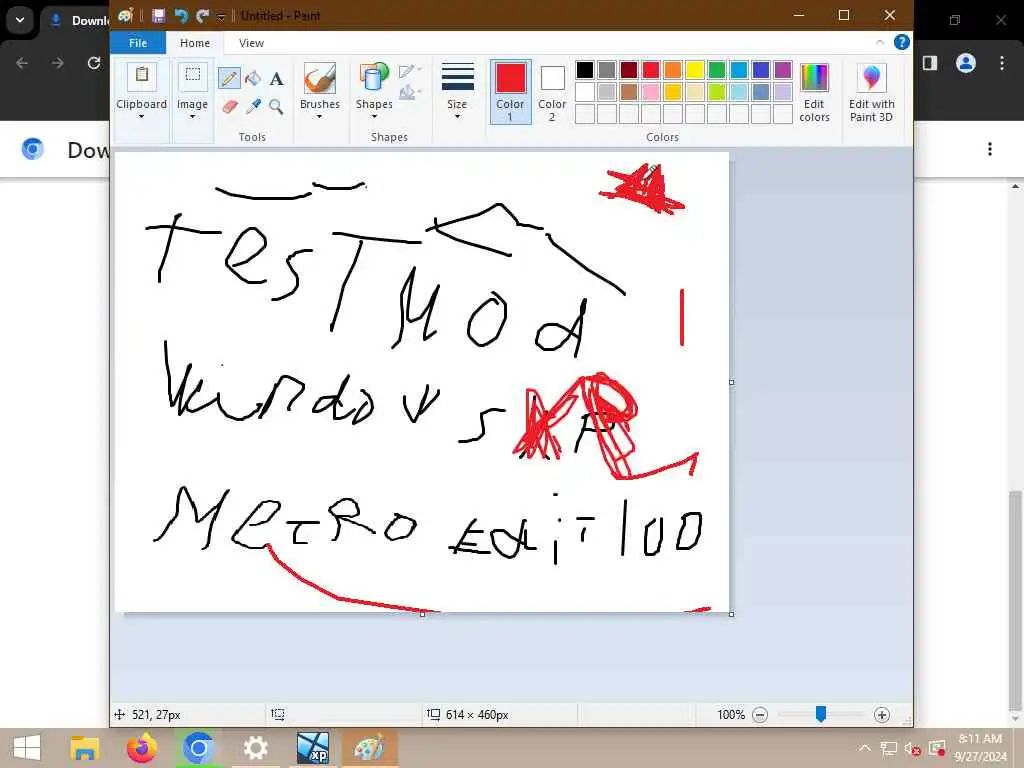Select the Pencil tool

[x=229, y=80]
